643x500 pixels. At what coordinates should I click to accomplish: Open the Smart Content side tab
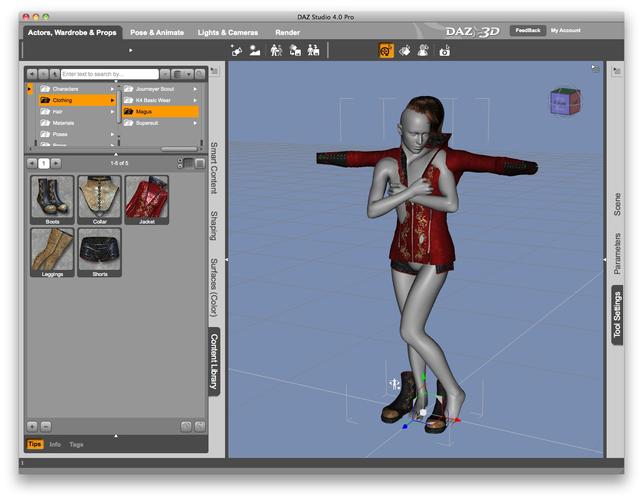click(x=214, y=168)
